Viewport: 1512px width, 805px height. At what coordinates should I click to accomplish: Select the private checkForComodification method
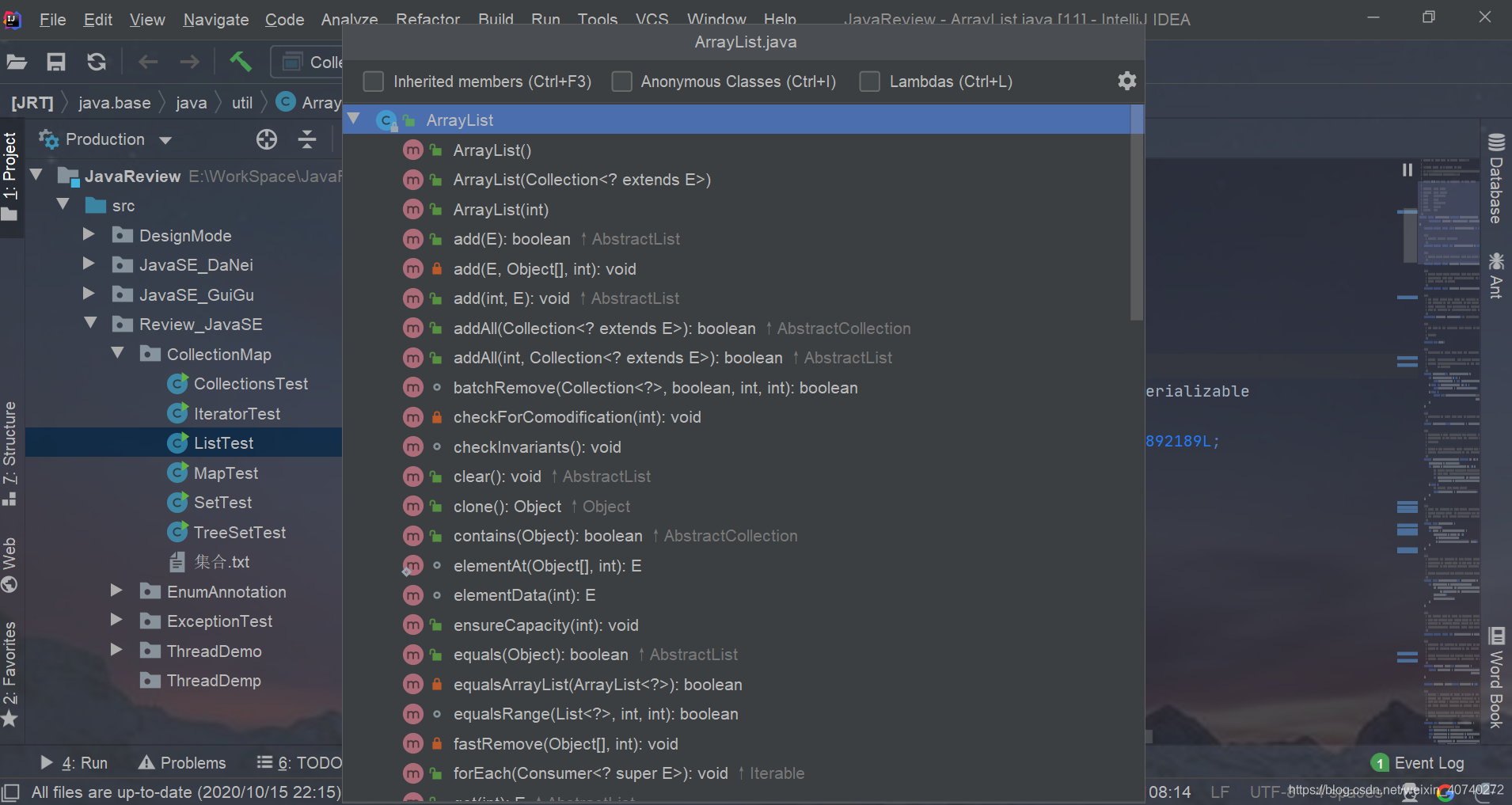click(577, 417)
